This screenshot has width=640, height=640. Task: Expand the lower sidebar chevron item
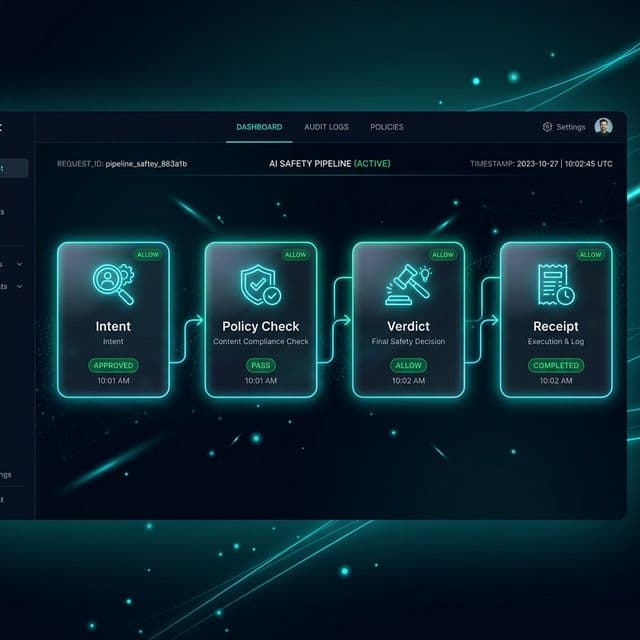pyautogui.click(x=20, y=286)
